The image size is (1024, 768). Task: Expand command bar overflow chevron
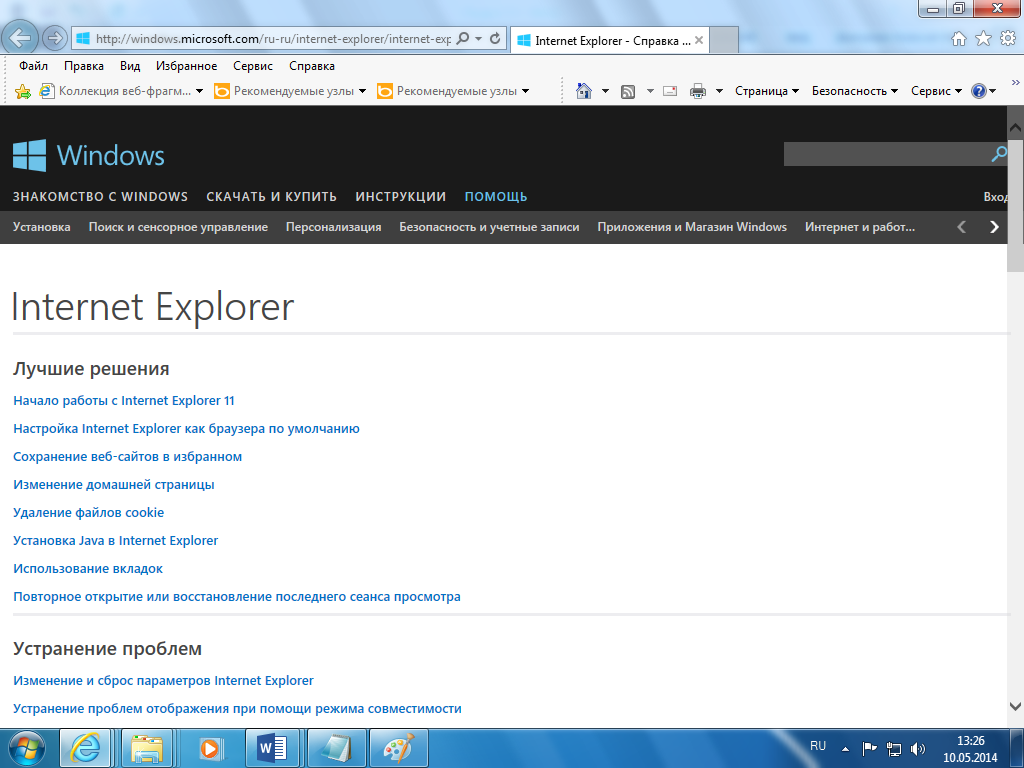point(1016,82)
